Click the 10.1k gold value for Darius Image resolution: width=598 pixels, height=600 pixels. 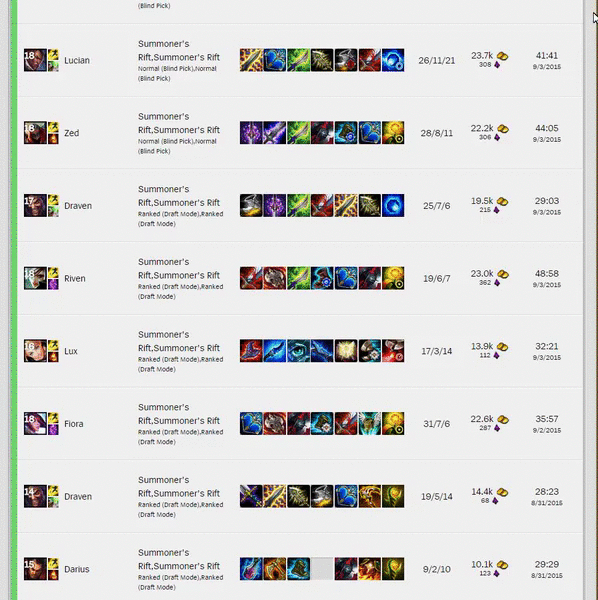pyautogui.click(x=482, y=564)
